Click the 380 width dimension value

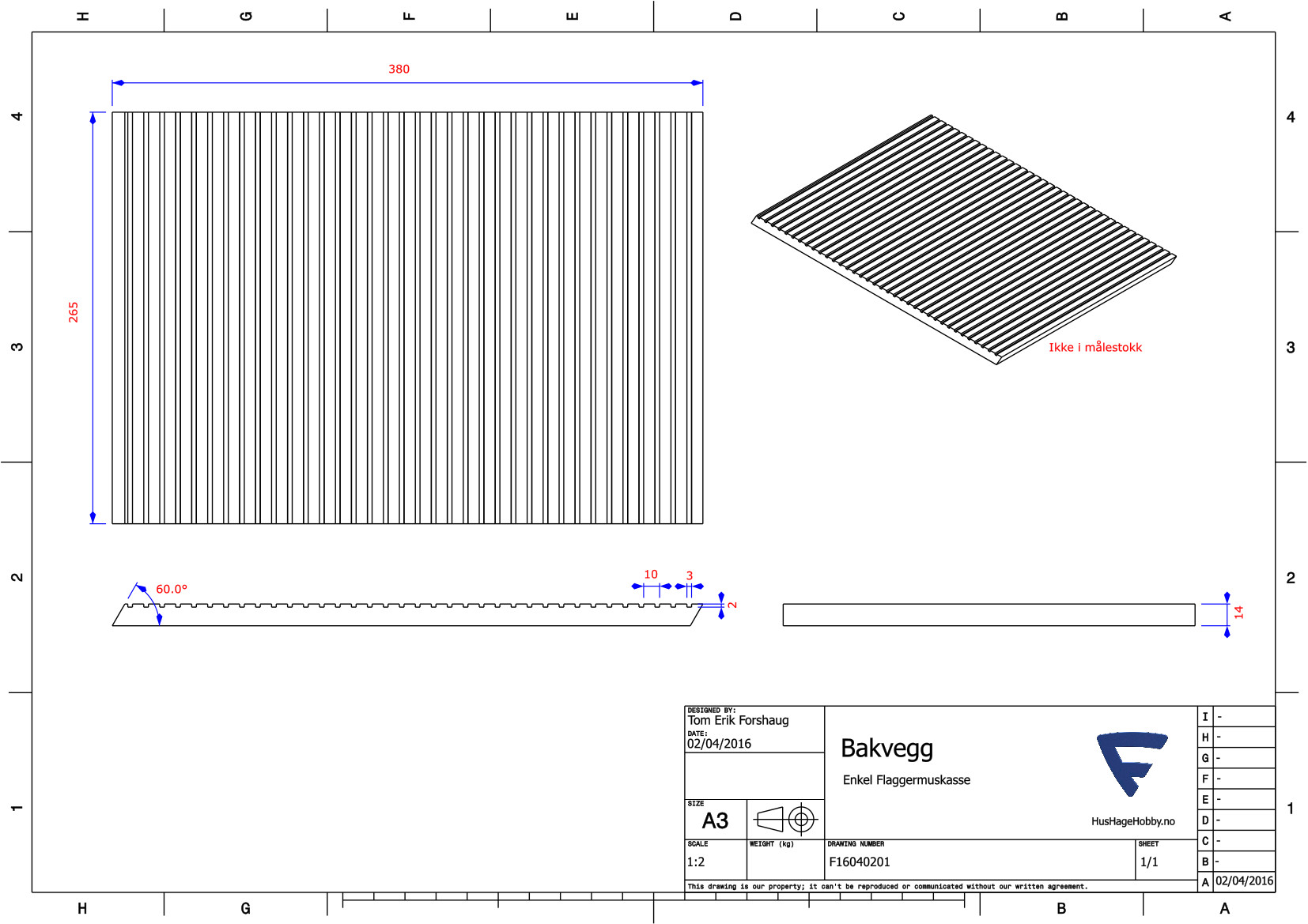(399, 69)
